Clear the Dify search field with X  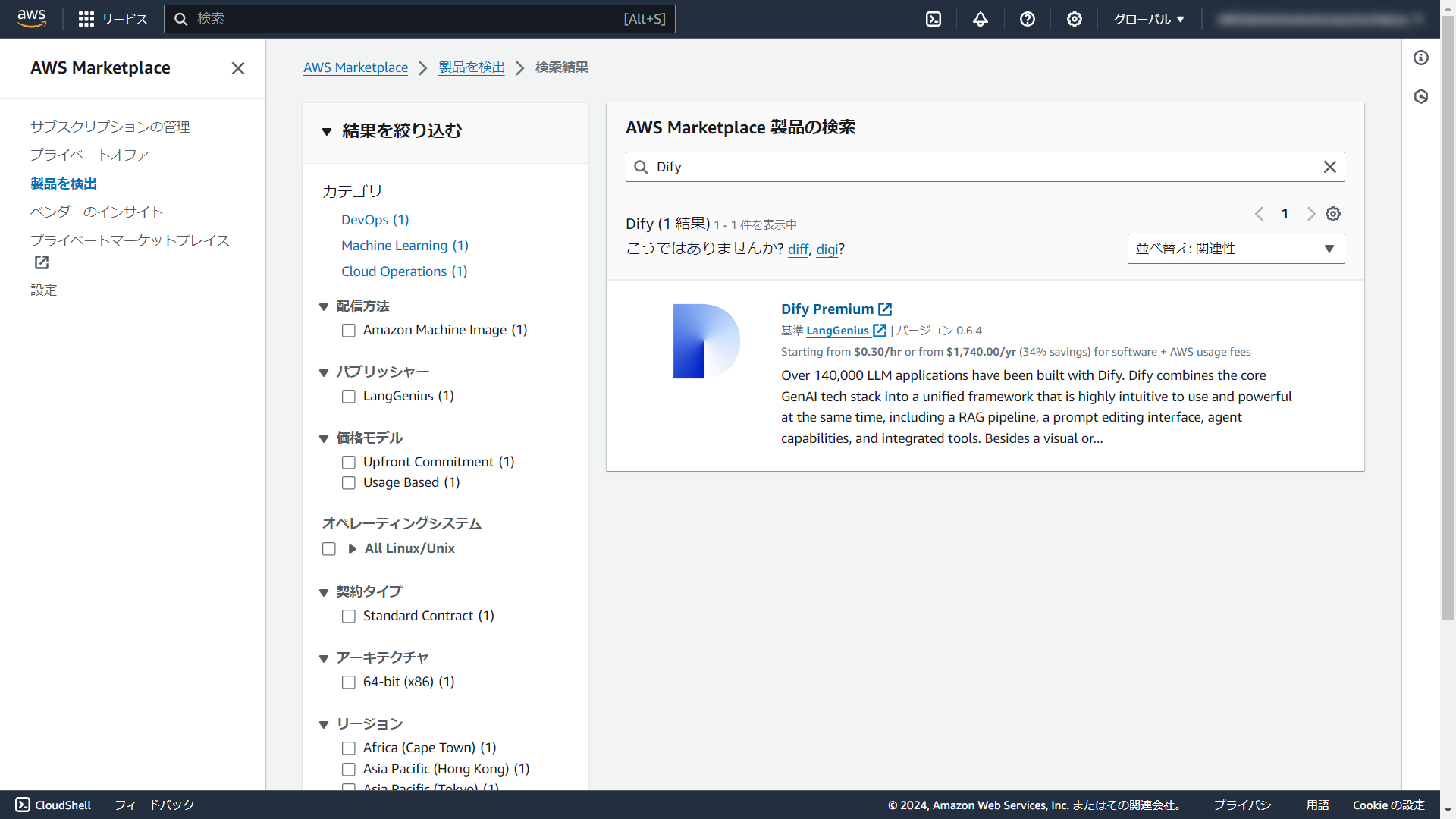tap(1329, 167)
